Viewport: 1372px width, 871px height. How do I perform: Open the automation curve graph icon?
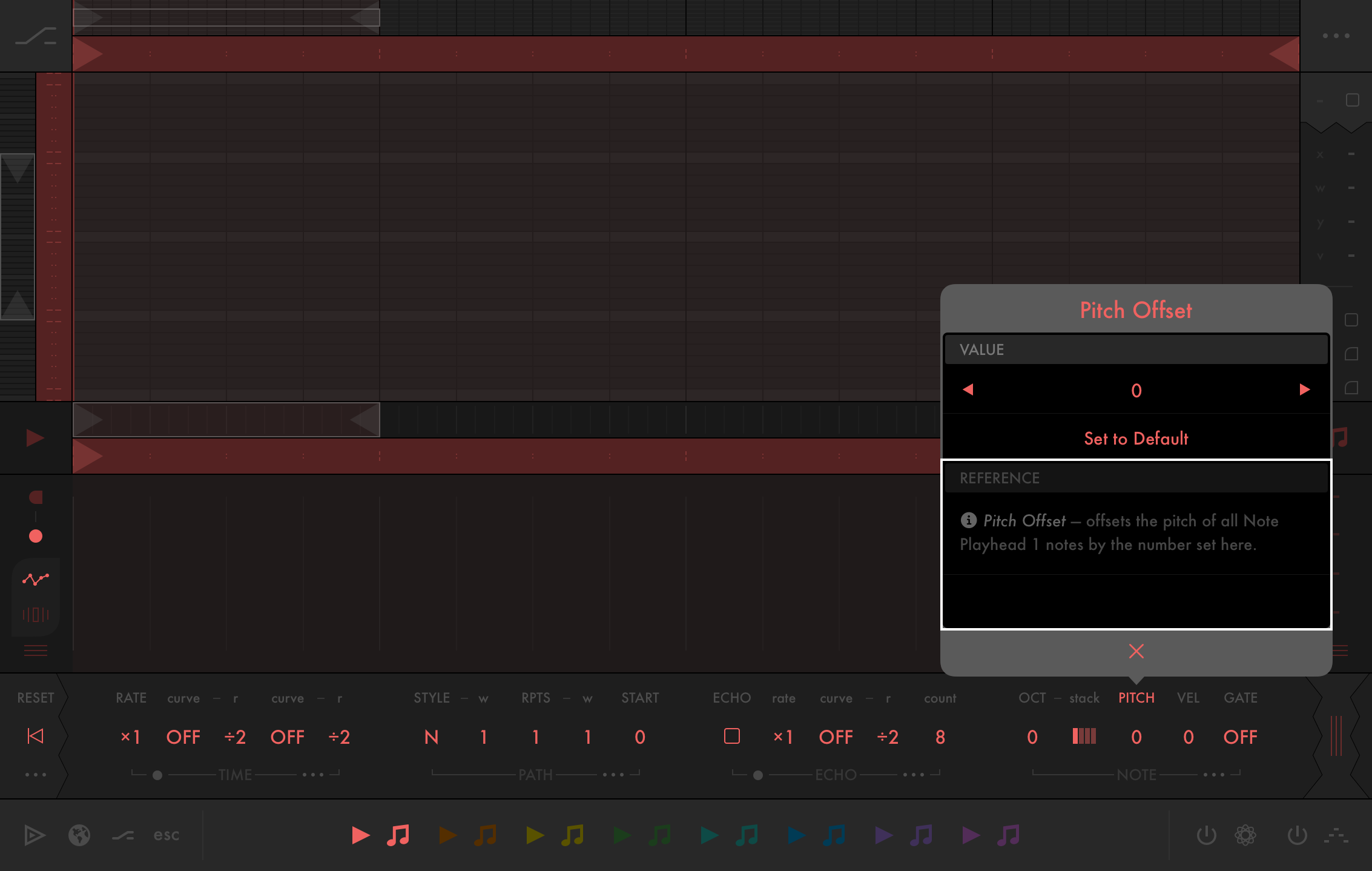pos(36,579)
